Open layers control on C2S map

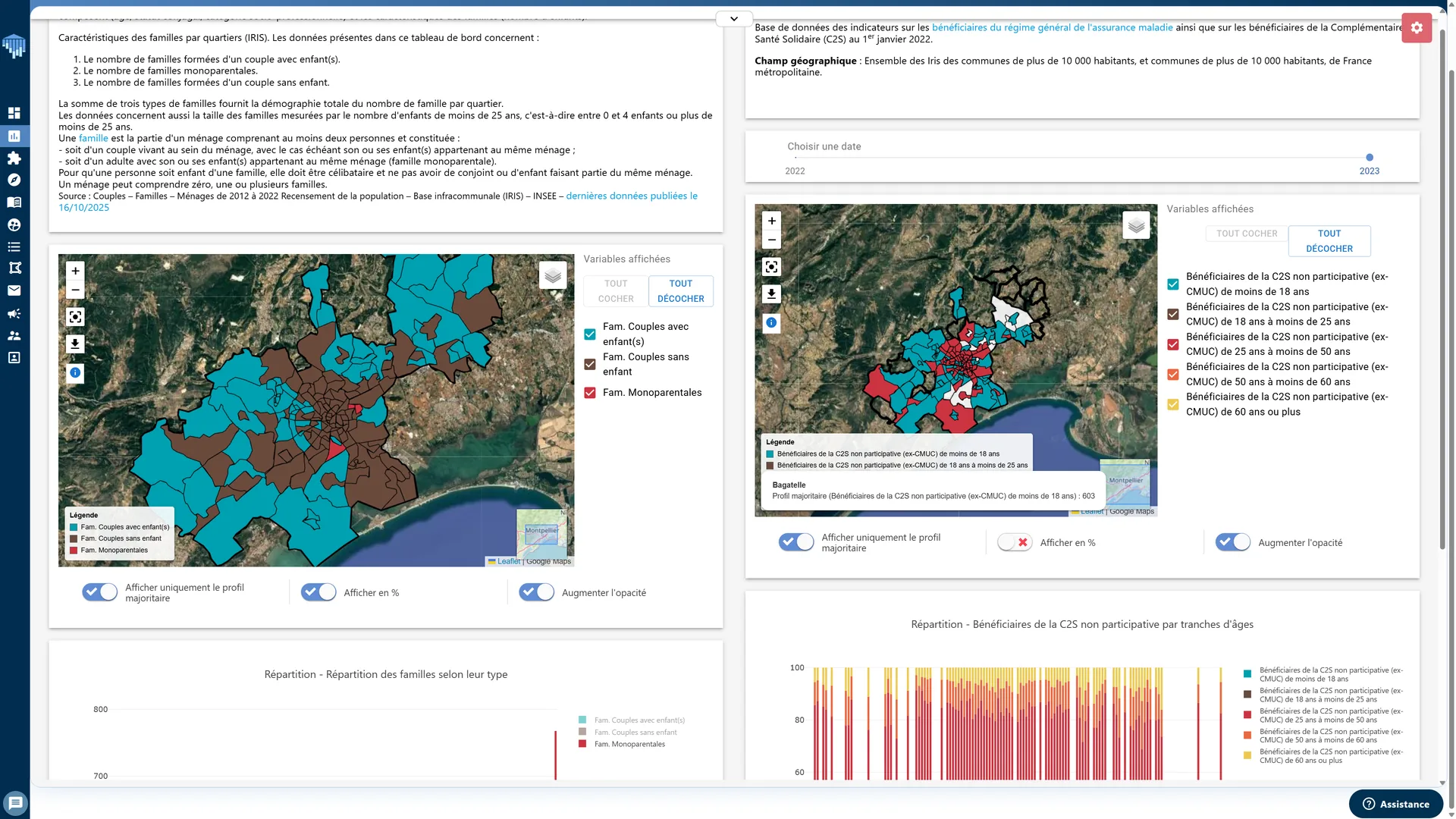(1136, 225)
